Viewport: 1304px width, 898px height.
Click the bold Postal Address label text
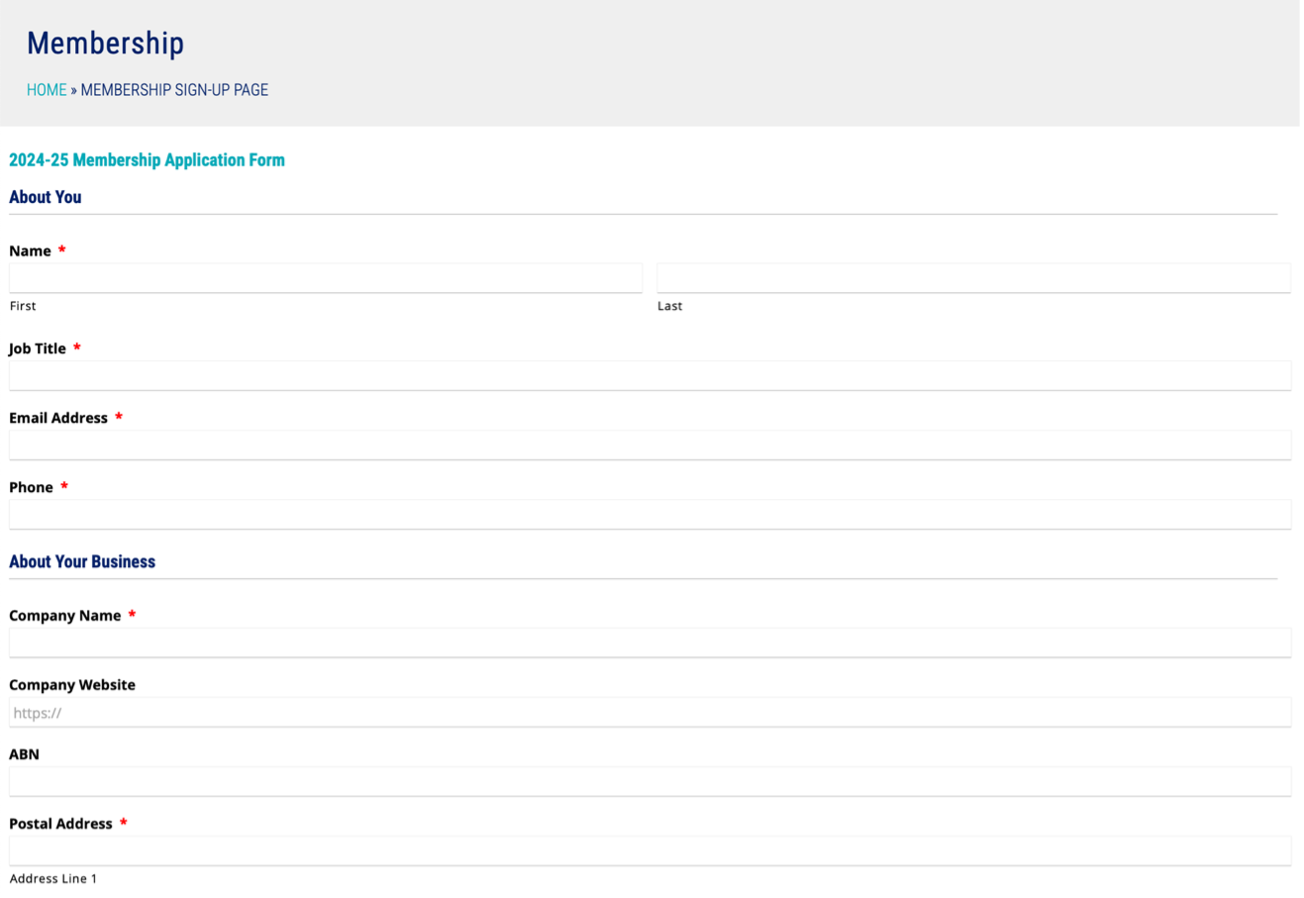click(x=60, y=824)
